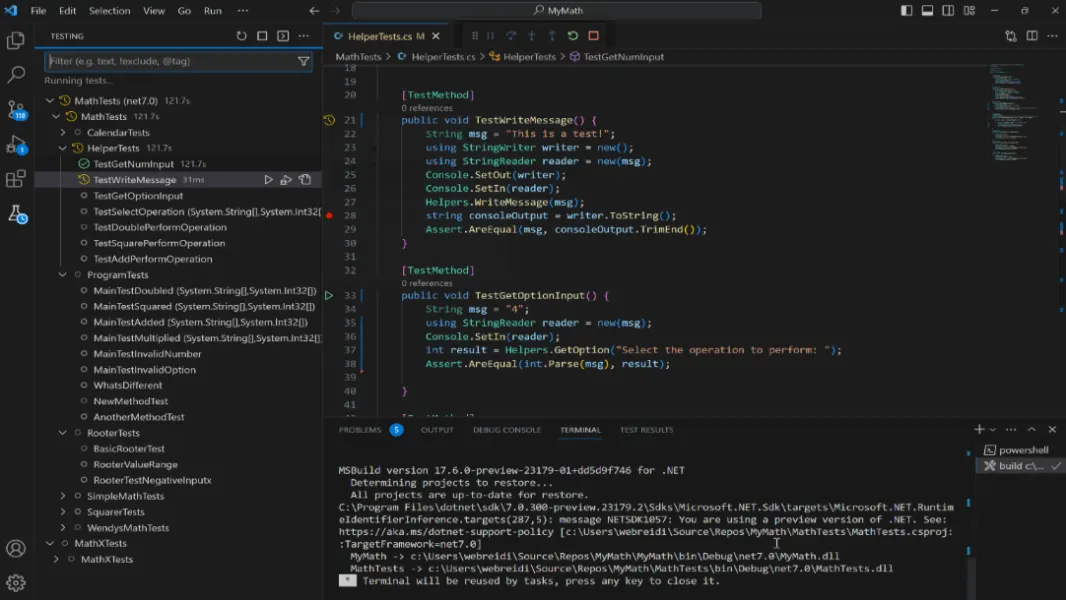
Task: Run TestWriteMessage test via play icon
Action: (268, 180)
